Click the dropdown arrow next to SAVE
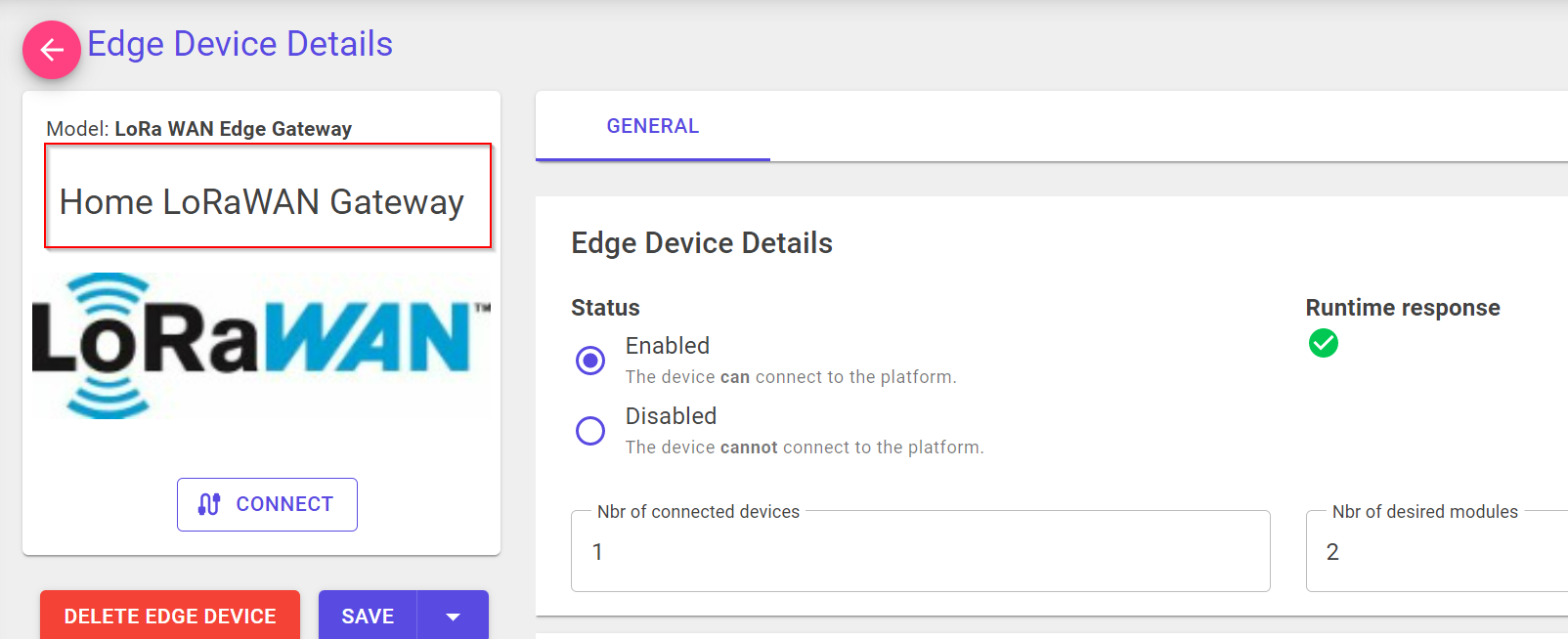 (x=452, y=616)
